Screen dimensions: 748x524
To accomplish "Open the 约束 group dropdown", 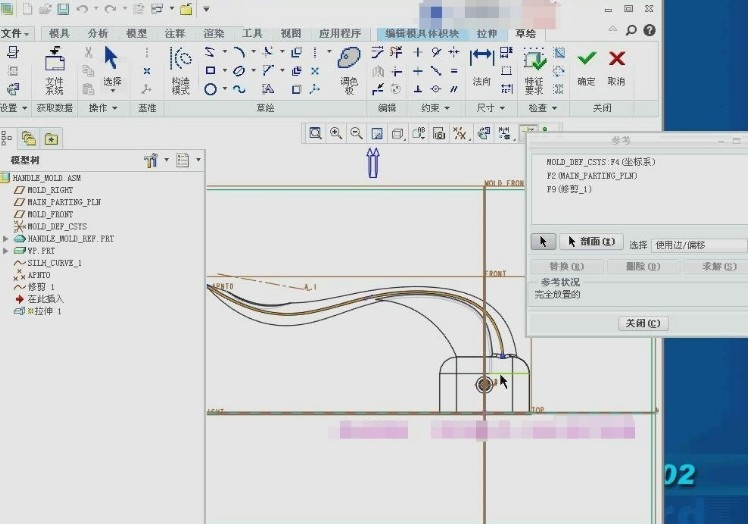I will (x=435, y=108).
